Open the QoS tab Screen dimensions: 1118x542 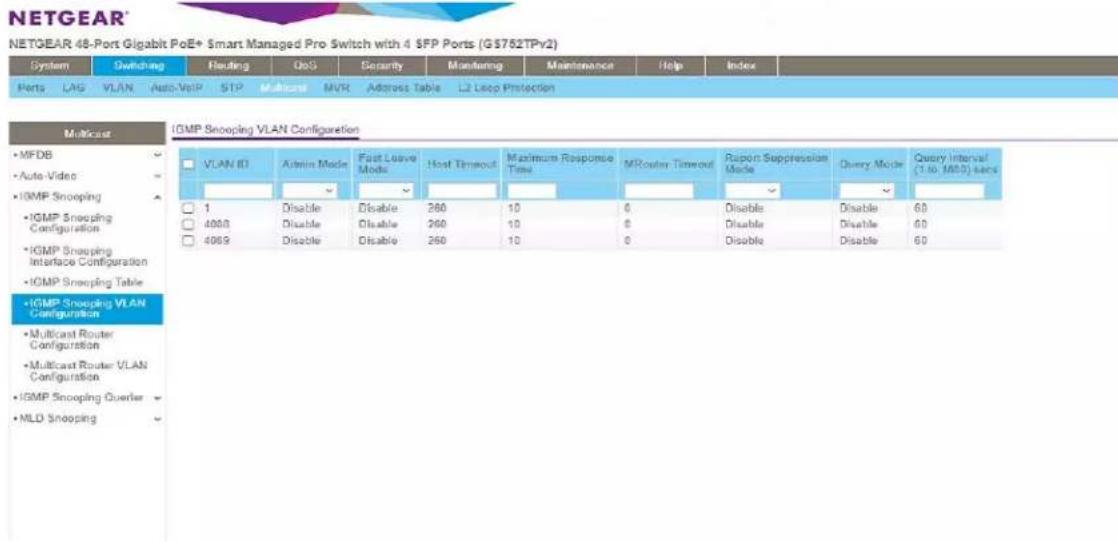click(304, 66)
